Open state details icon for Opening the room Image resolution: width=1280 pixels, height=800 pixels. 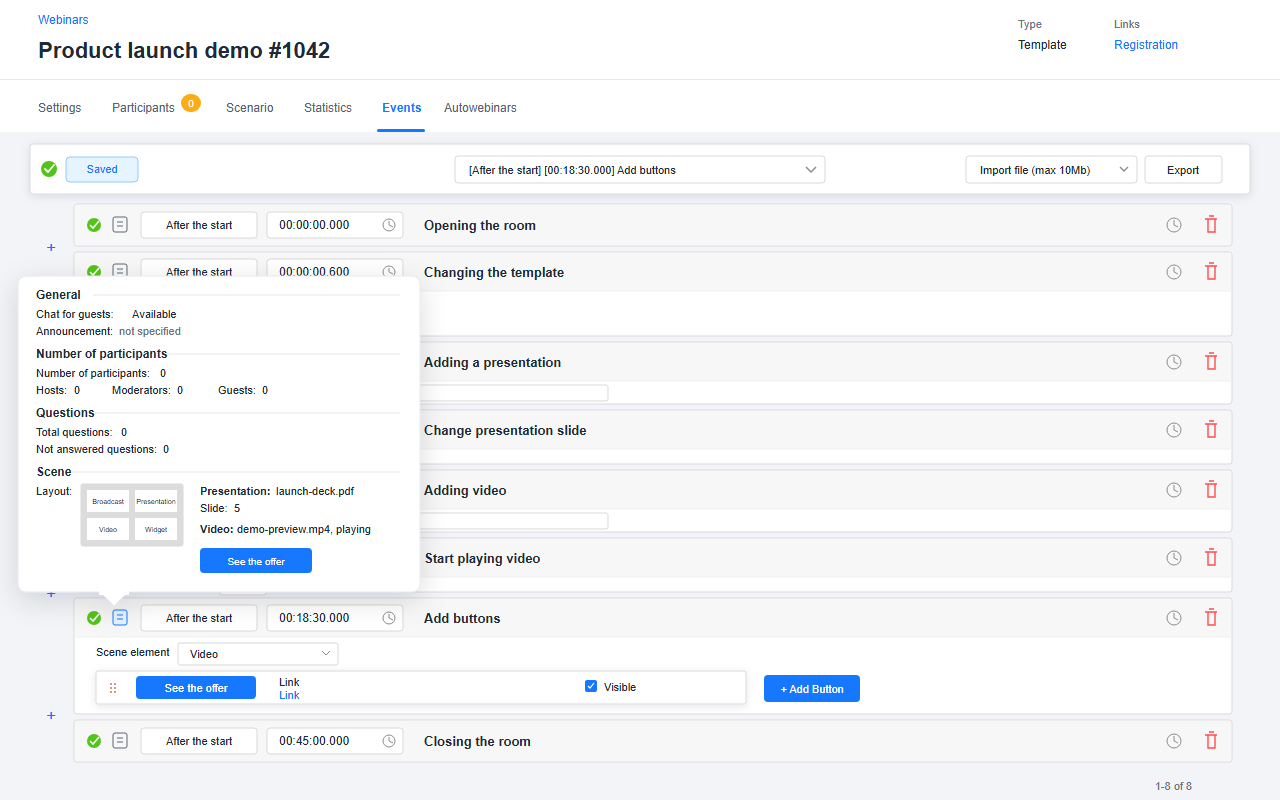[x=120, y=225]
